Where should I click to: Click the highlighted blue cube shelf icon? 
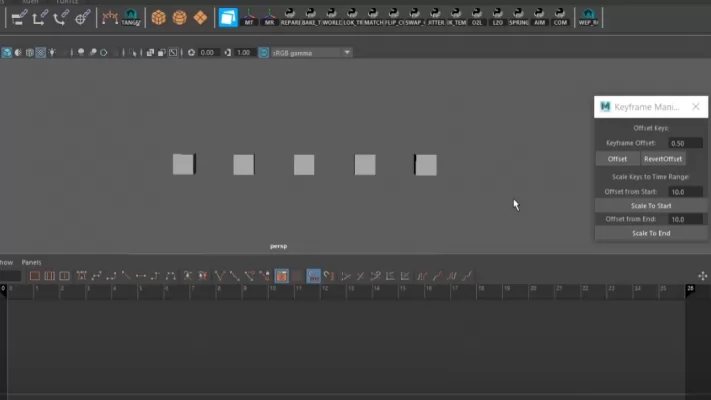[x=228, y=17]
